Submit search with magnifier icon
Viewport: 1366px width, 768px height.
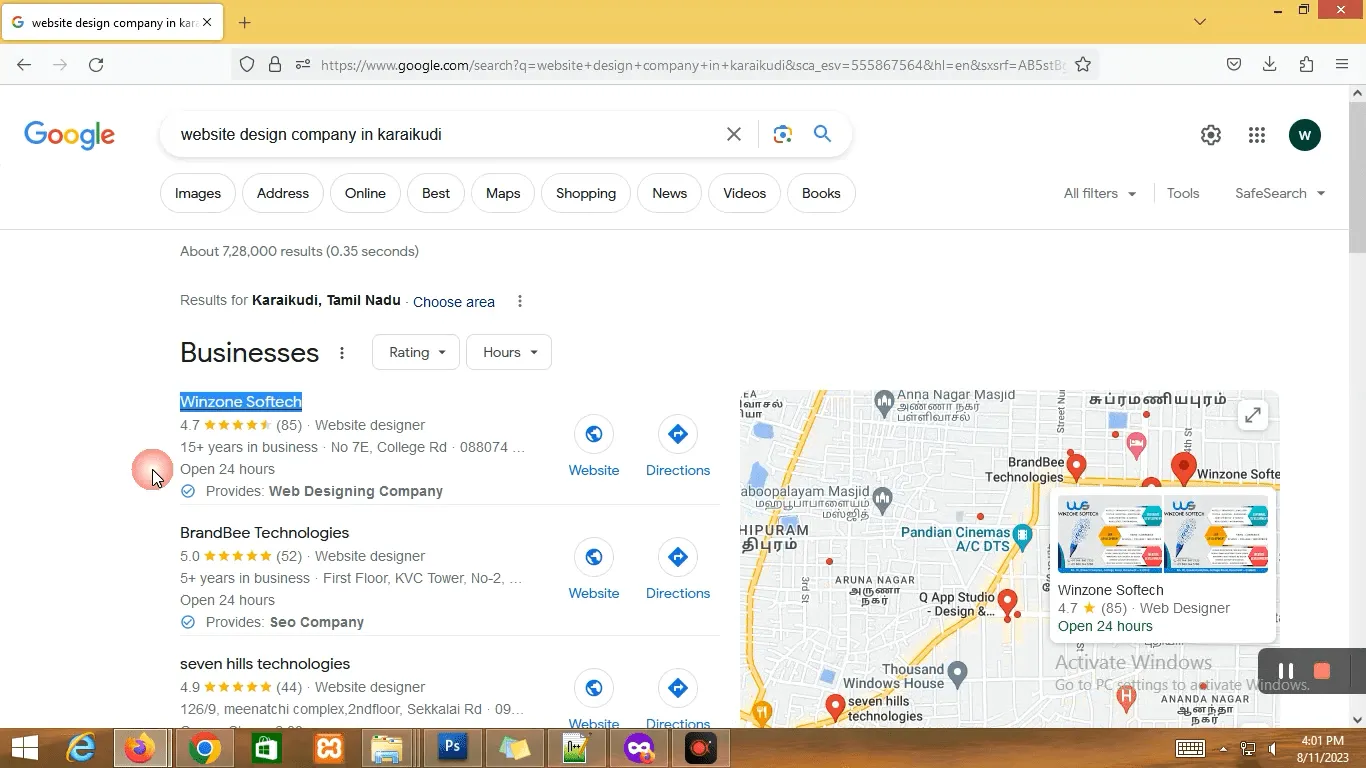pyautogui.click(x=822, y=134)
